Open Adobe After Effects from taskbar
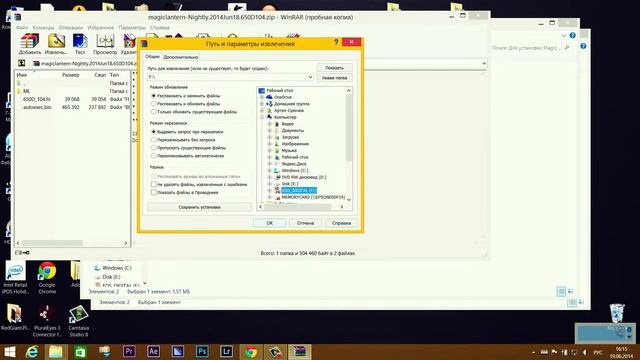 (x=153, y=351)
